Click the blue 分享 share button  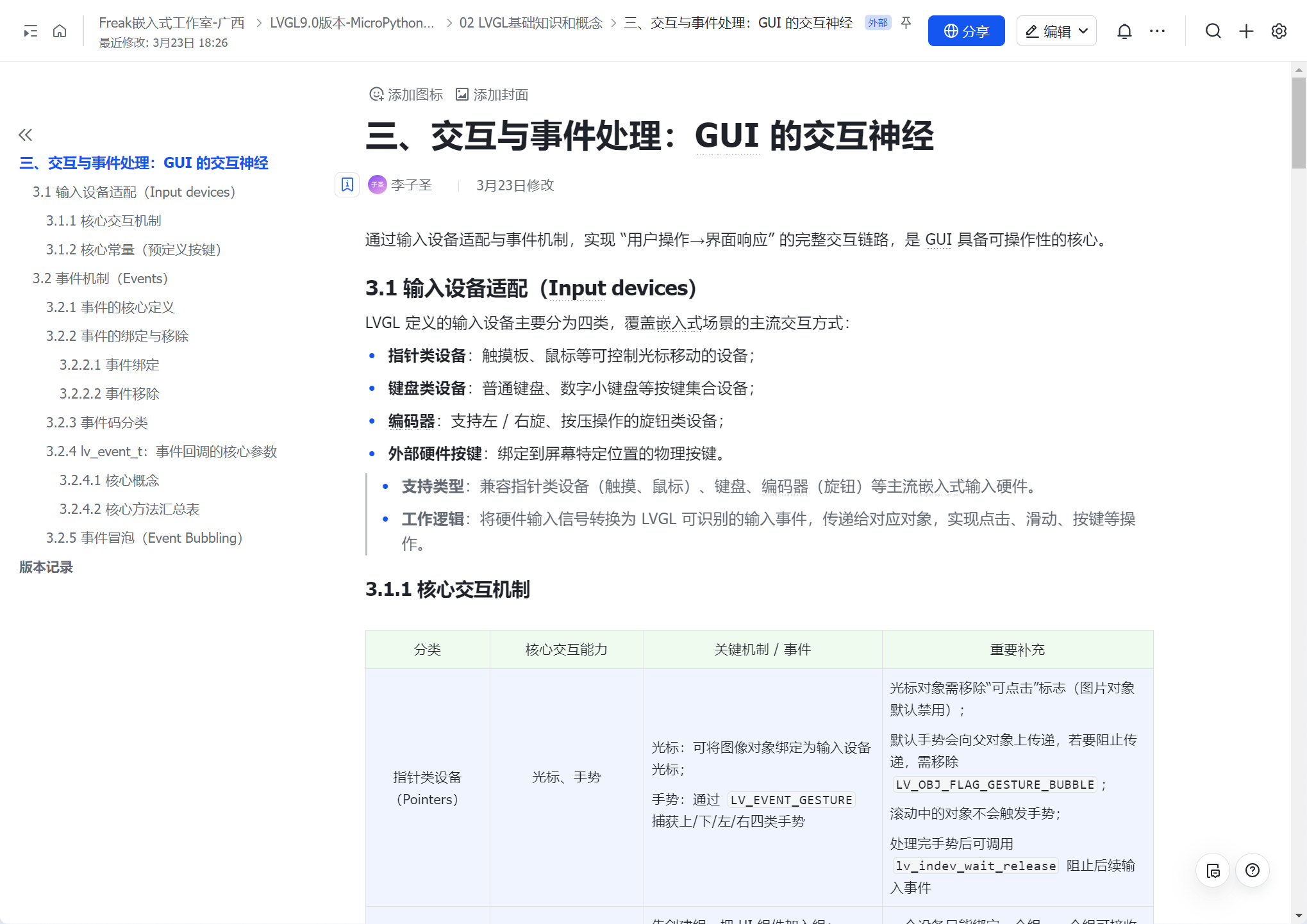[x=966, y=30]
